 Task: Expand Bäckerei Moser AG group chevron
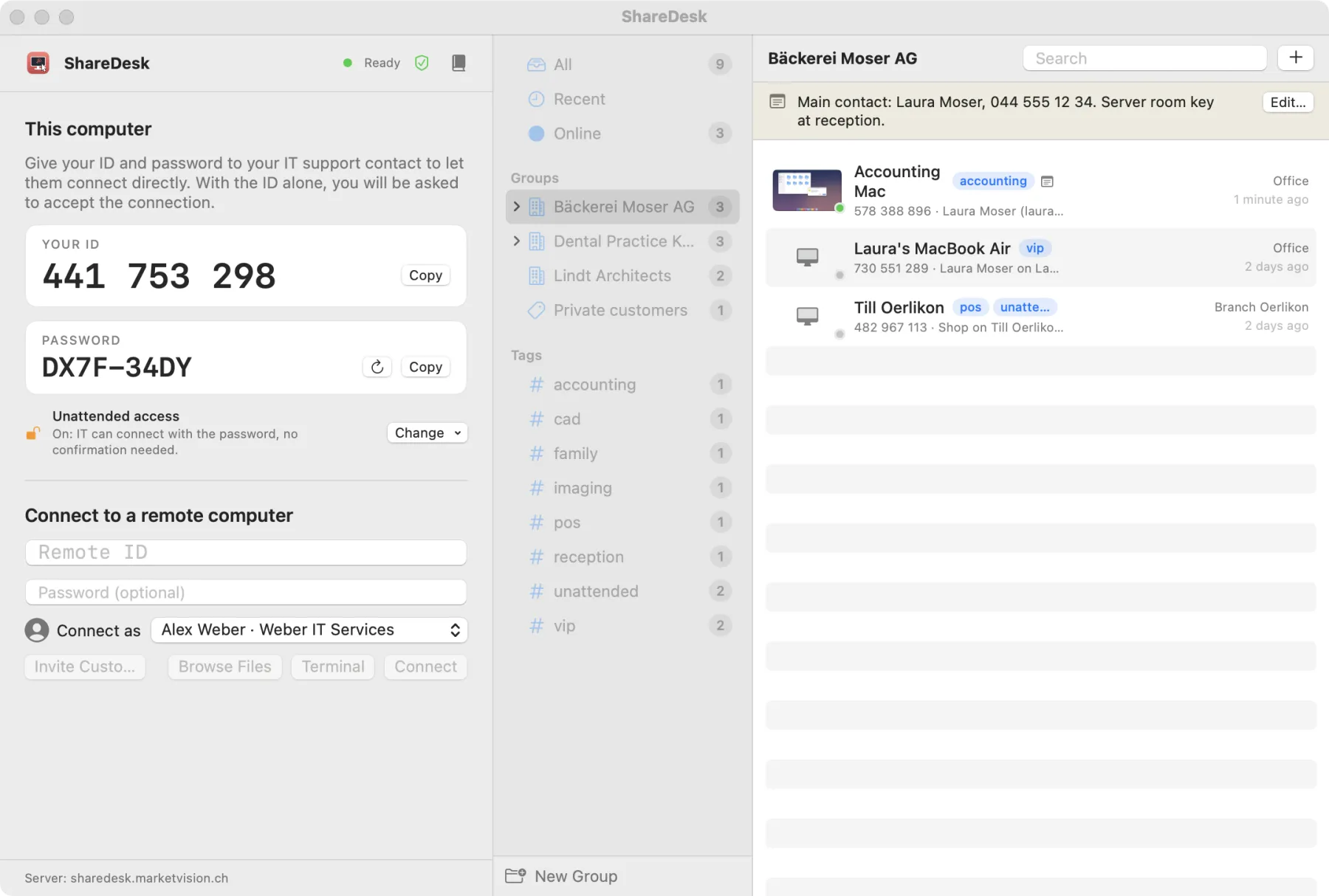(516, 207)
